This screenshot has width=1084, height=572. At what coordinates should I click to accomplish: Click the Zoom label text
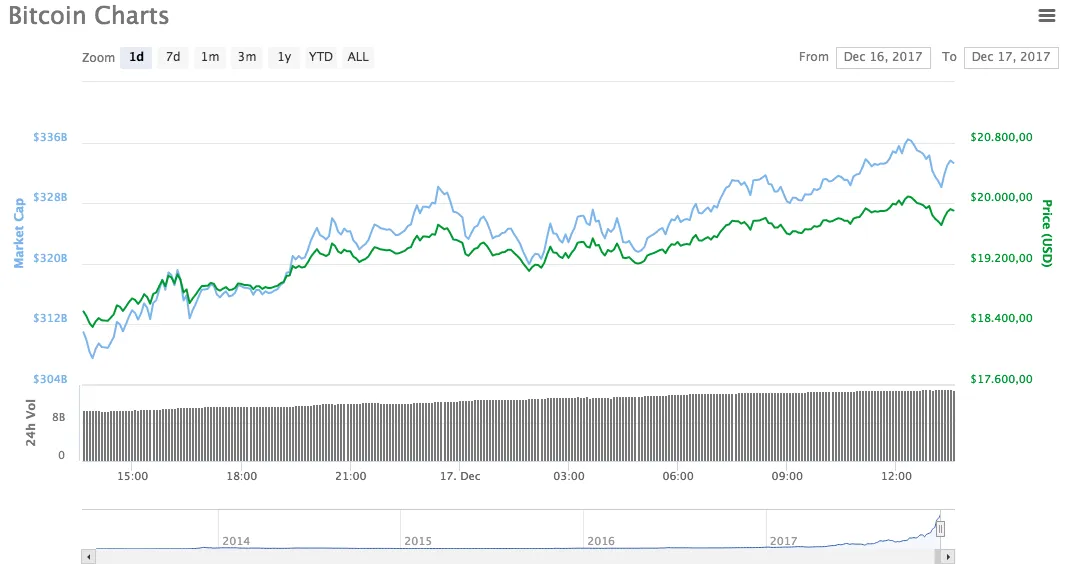[98, 57]
